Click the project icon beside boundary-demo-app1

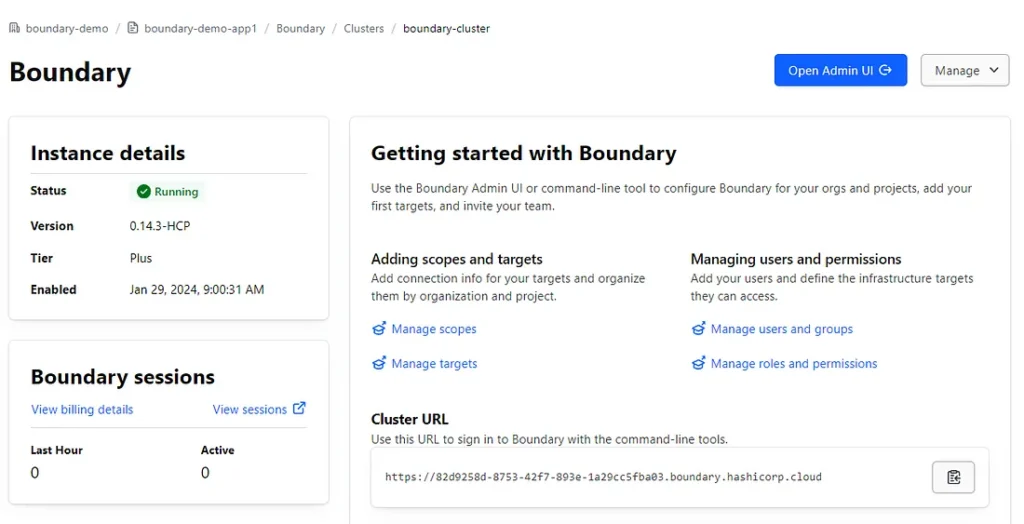coord(133,28)
